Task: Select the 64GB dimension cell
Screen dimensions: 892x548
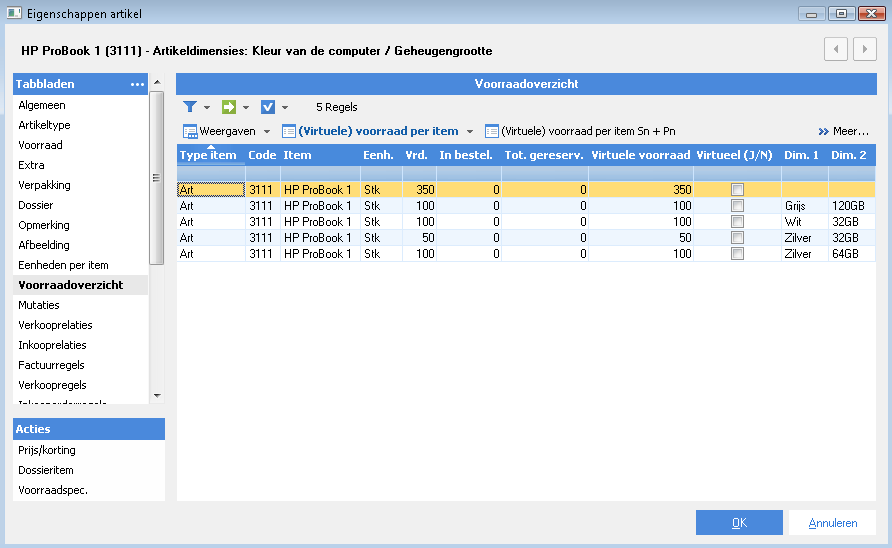Action: (x=852, y=253)
